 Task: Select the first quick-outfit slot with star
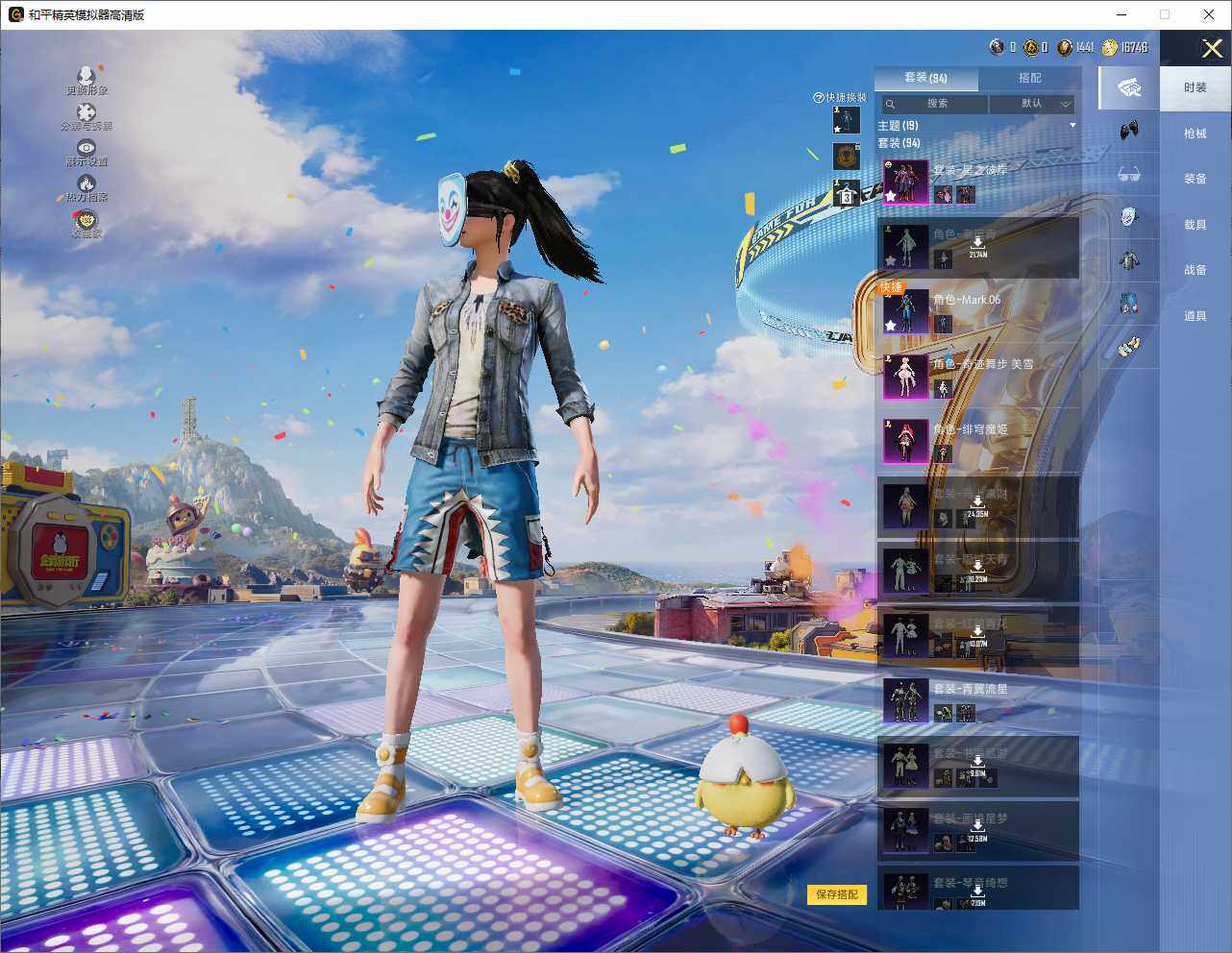(x=846, y=119)
